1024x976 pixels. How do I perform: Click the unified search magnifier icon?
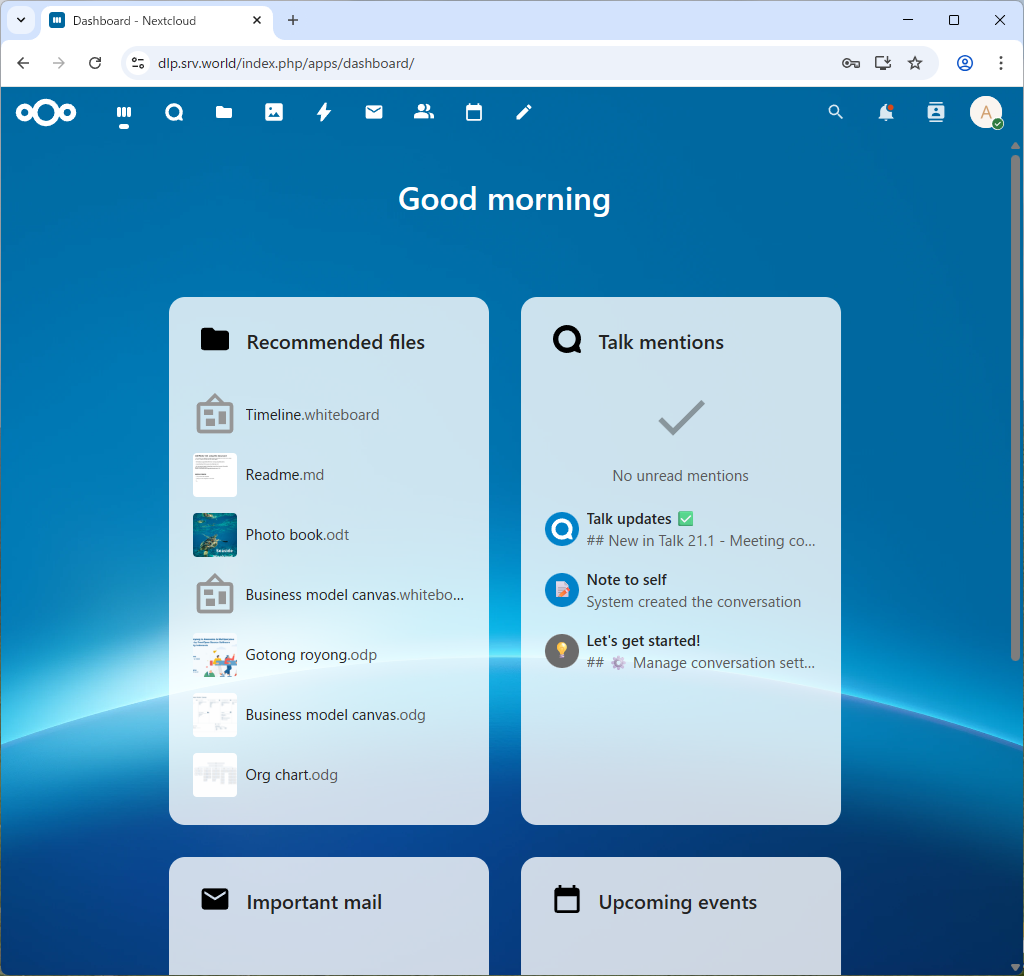coord(836,113)
